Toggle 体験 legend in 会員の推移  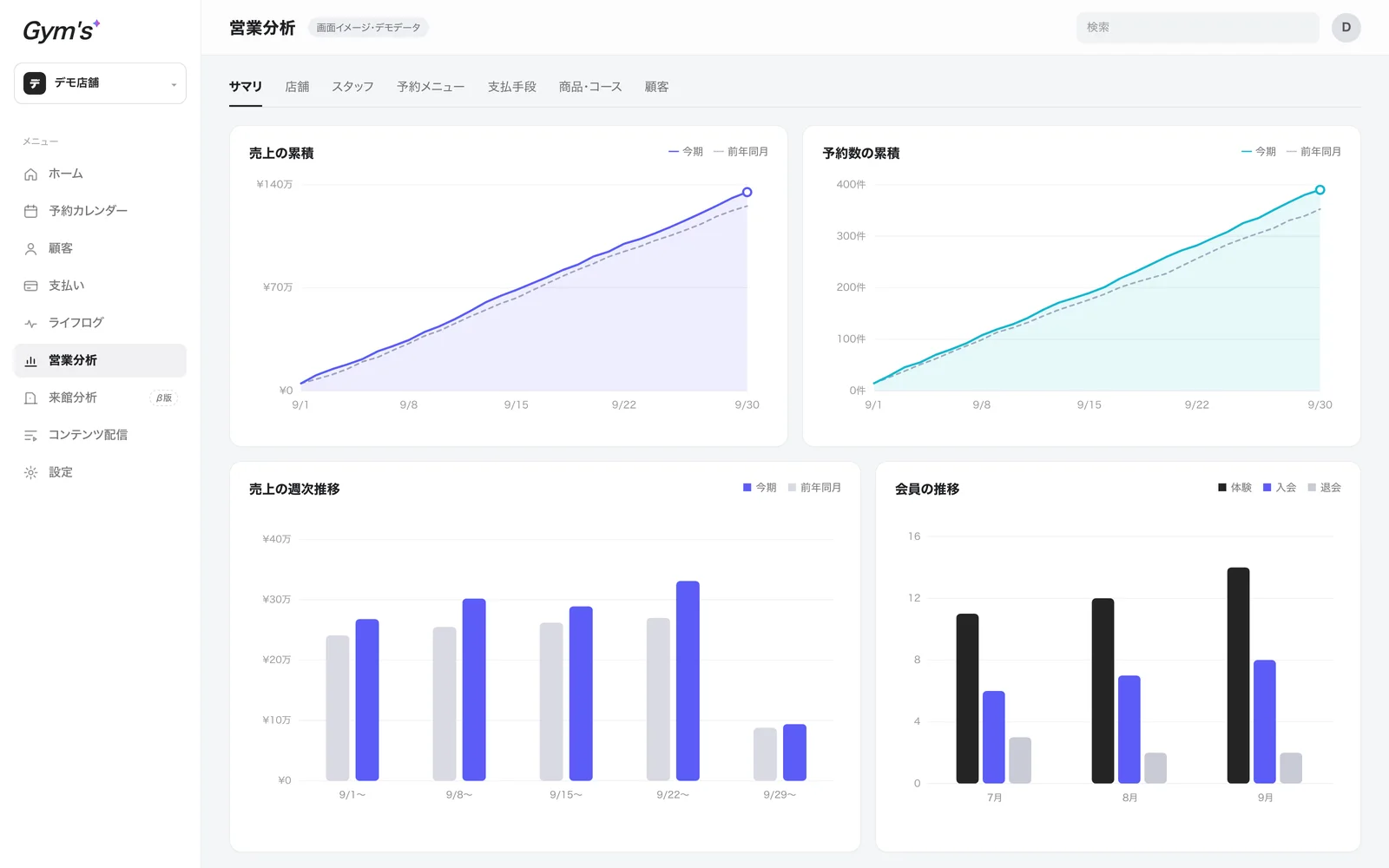point(1234,488)
